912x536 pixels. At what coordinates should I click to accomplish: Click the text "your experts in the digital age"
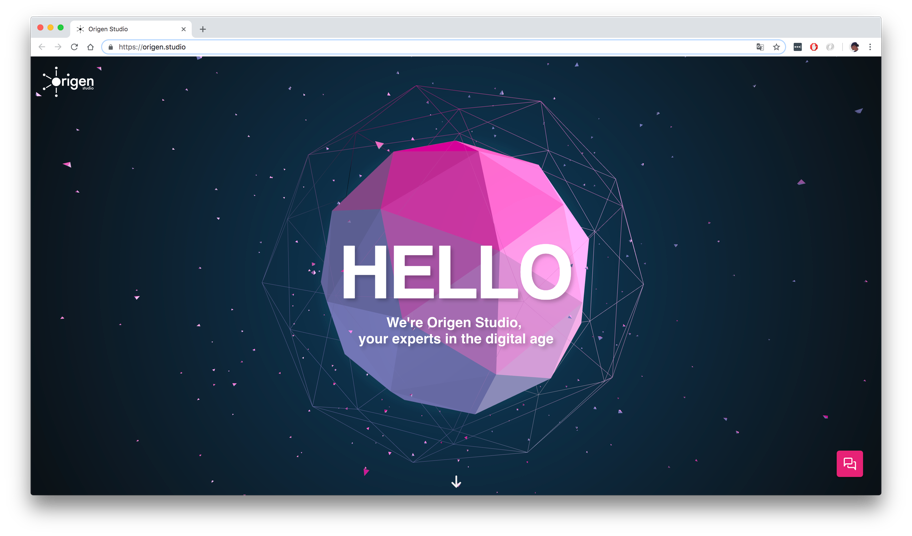tap(455, 339)
